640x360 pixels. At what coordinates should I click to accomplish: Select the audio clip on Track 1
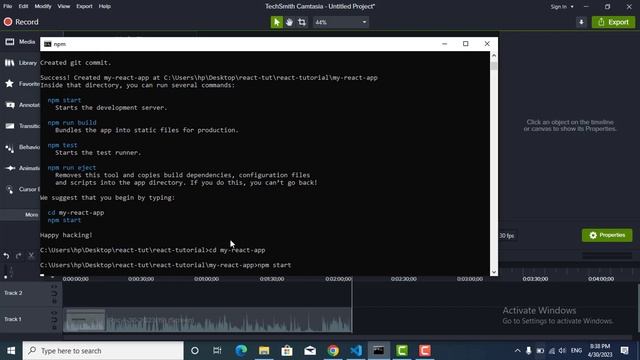(208, 320)
